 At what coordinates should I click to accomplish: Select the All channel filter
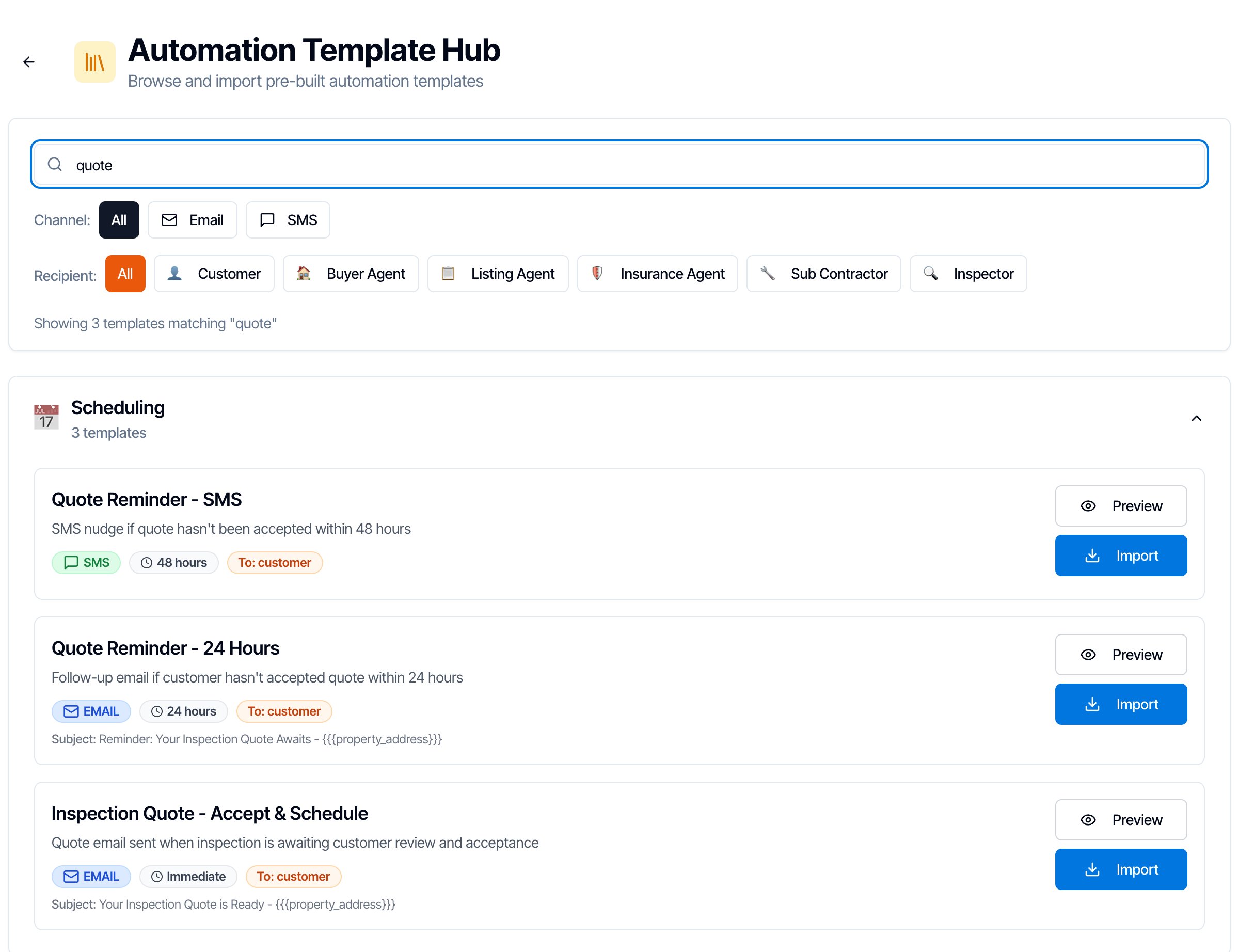(119, 220)
